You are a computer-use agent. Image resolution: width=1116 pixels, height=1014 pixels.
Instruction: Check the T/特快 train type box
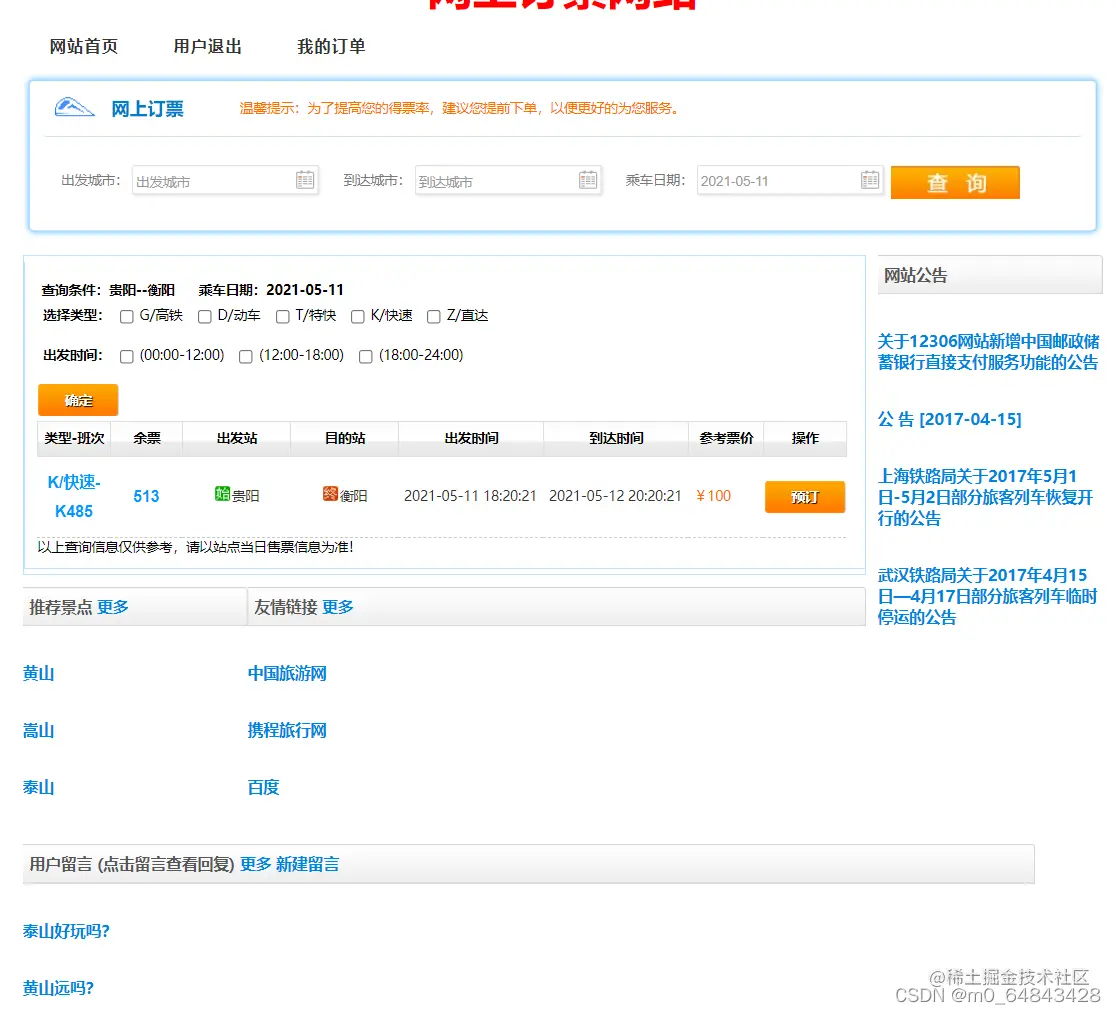point(283,317)
